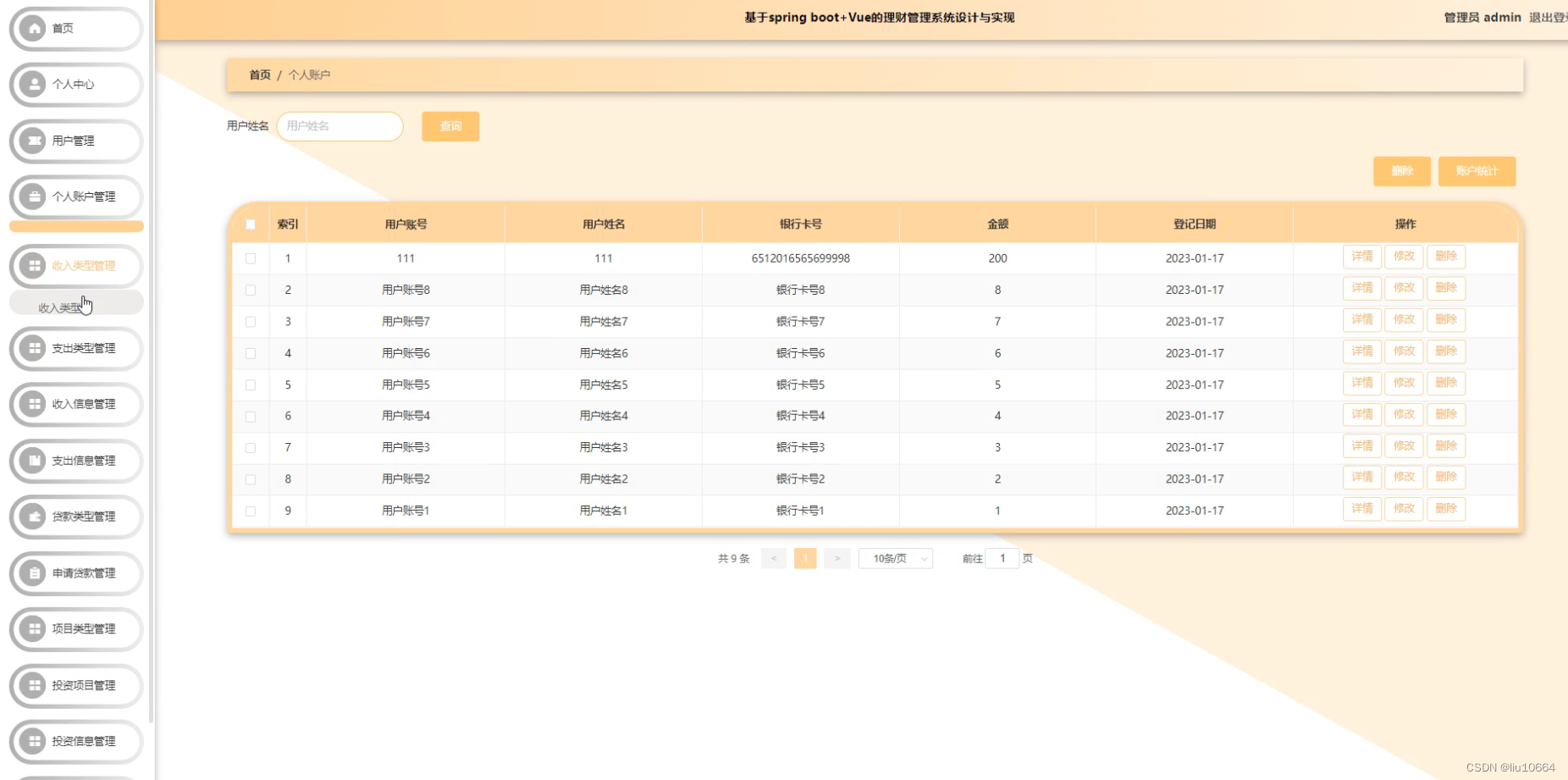
Task: Focus the 用户姓名 search field
Action: pos(340,126)
